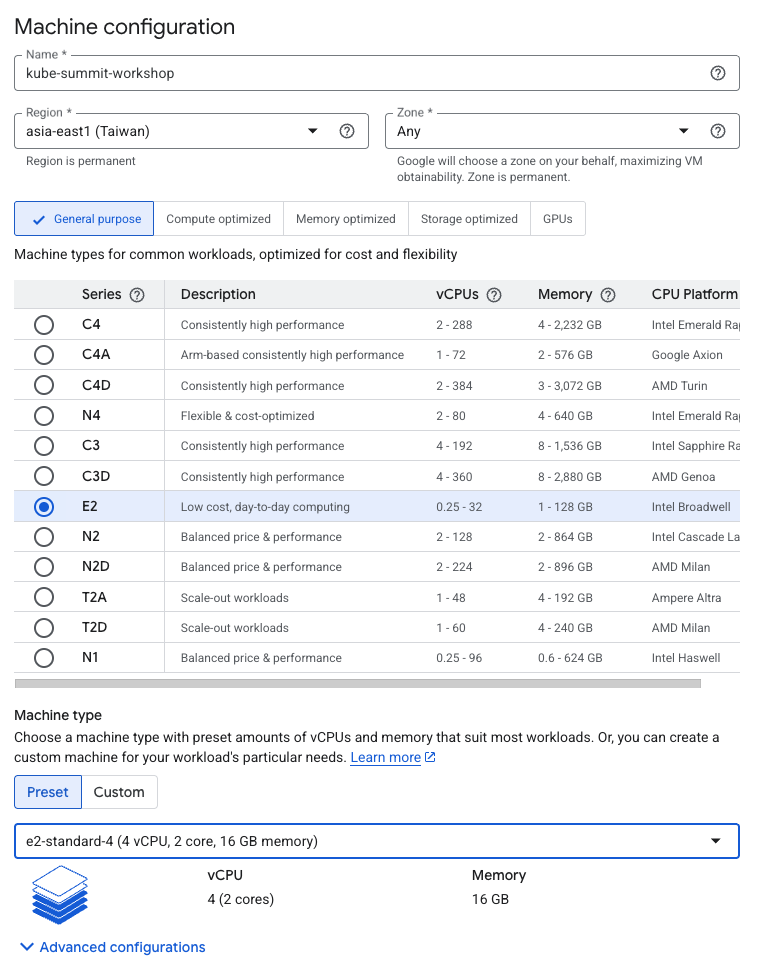Click the Series column help icon
The width and height of the screenshot is (760, 980).
(x=137, y=294)
